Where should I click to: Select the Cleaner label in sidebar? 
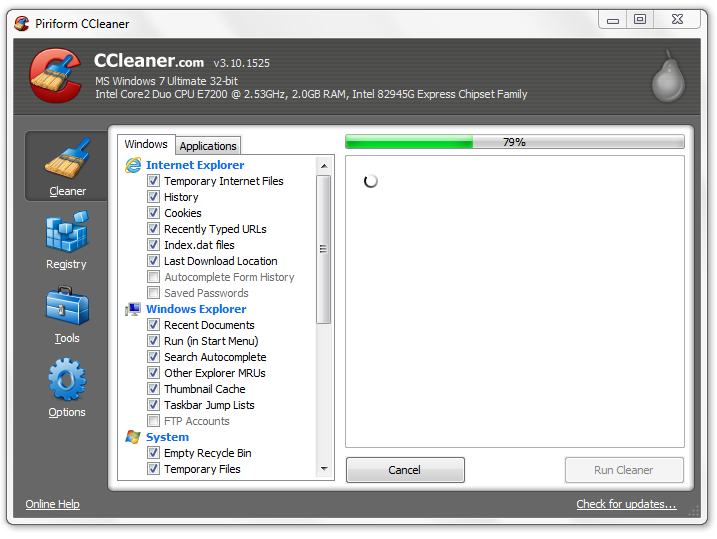tap(67, 191)
